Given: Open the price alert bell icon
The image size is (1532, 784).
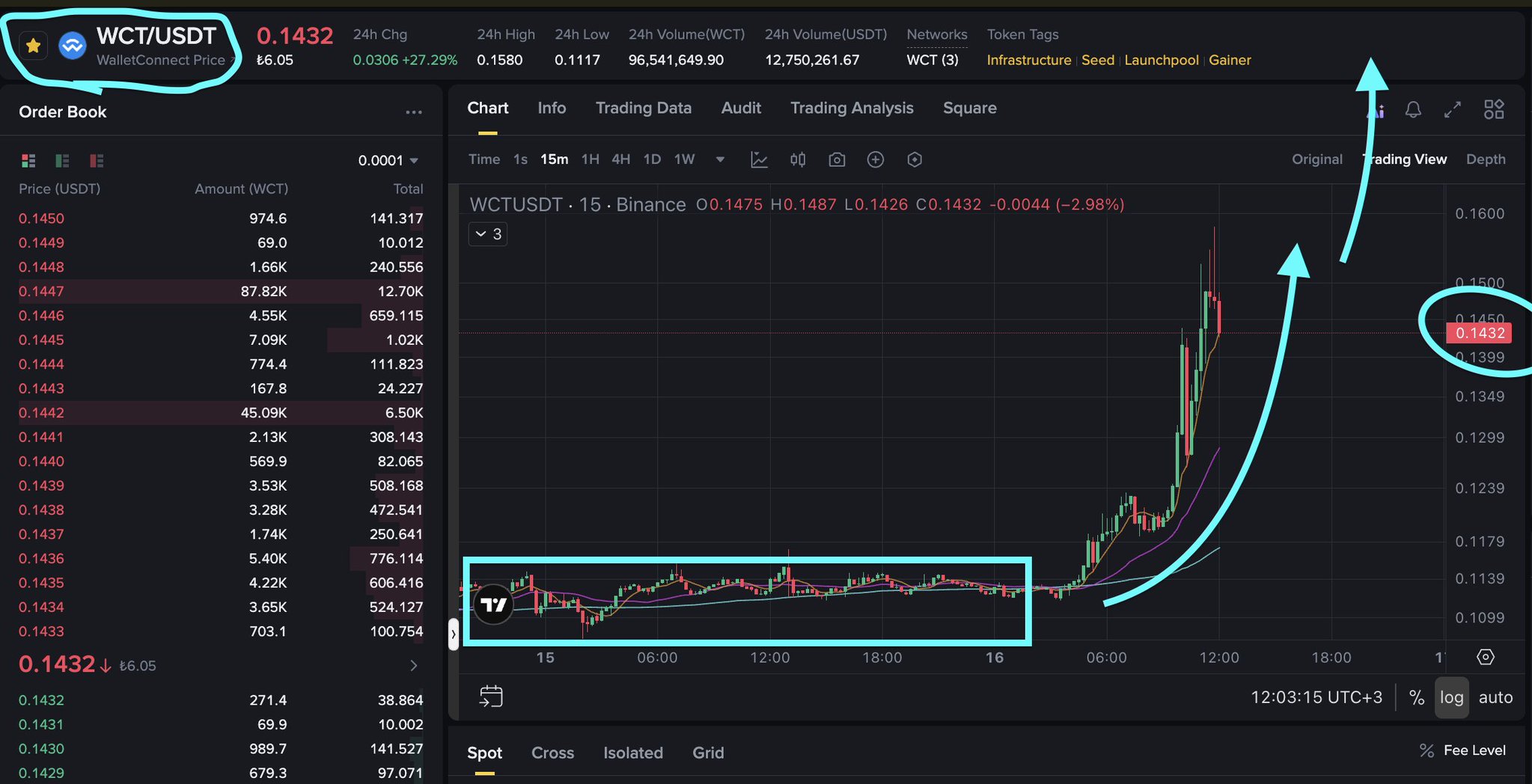Looking at the screenshot, I should click(1412, 110).
